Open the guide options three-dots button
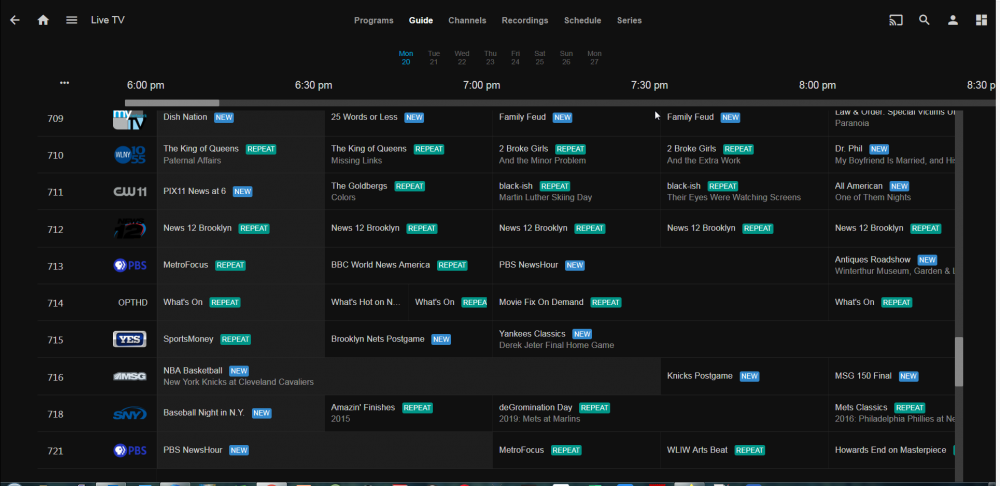The image size is (1000, 486). [64, 84]
